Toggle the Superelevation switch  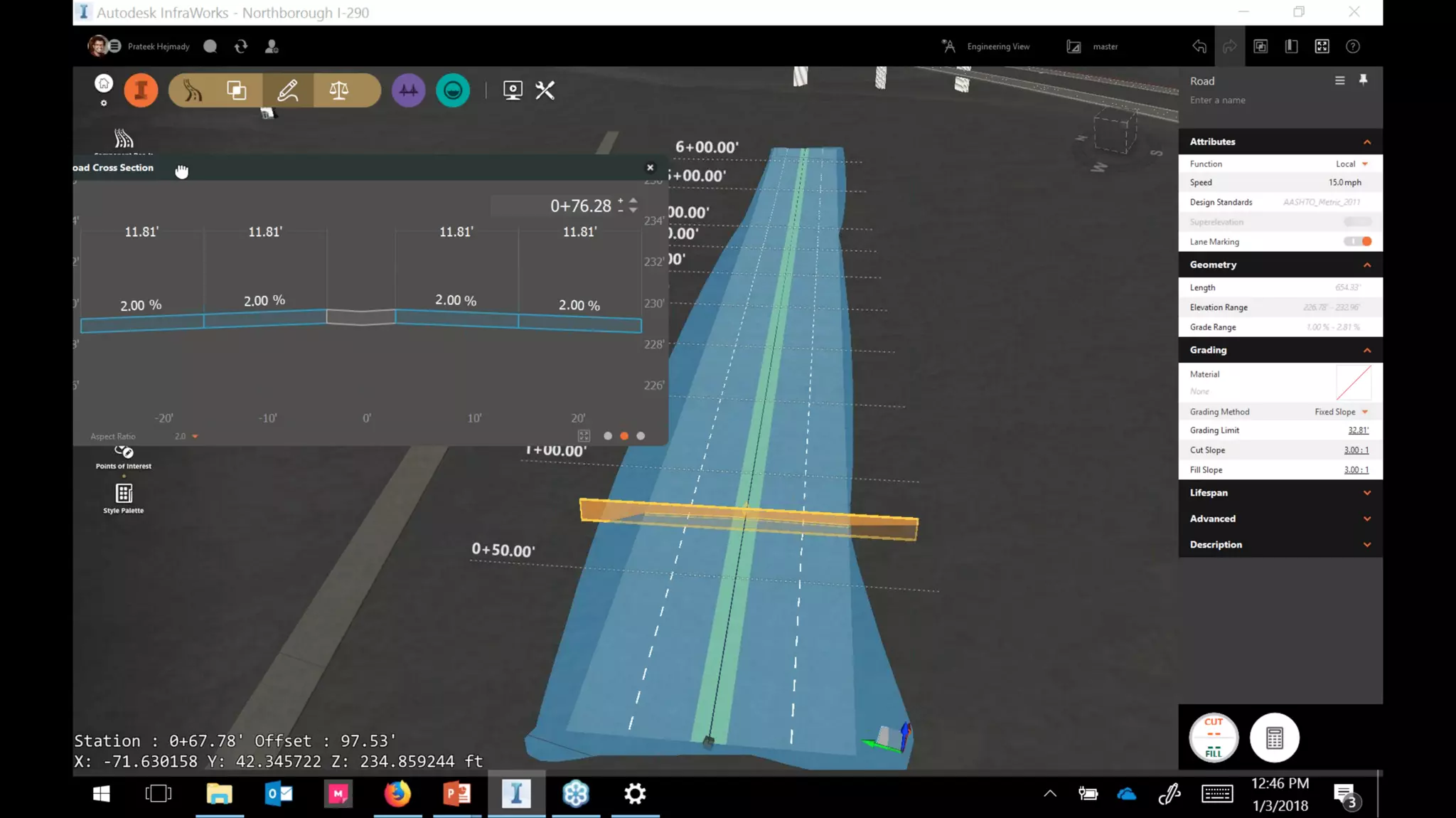point(1357,222)
